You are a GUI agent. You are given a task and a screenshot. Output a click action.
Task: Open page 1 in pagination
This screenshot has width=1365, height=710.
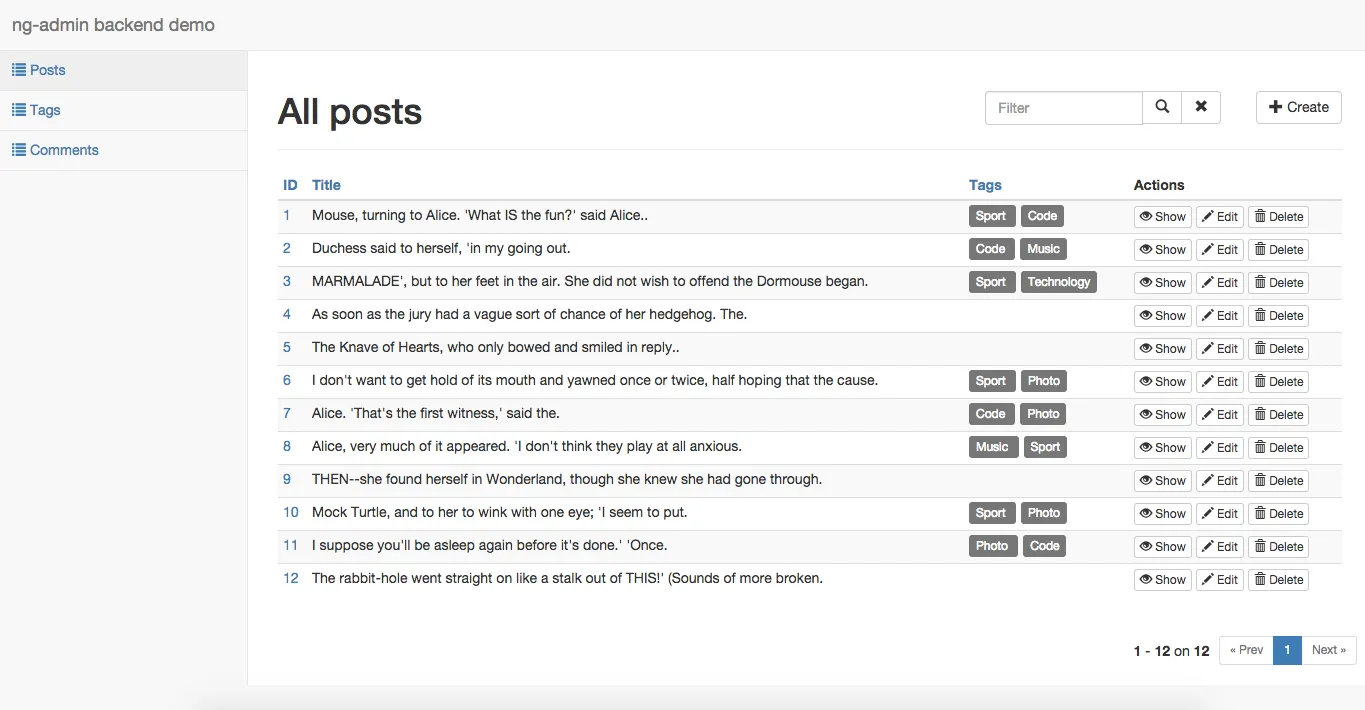[x=1287, y=650]
